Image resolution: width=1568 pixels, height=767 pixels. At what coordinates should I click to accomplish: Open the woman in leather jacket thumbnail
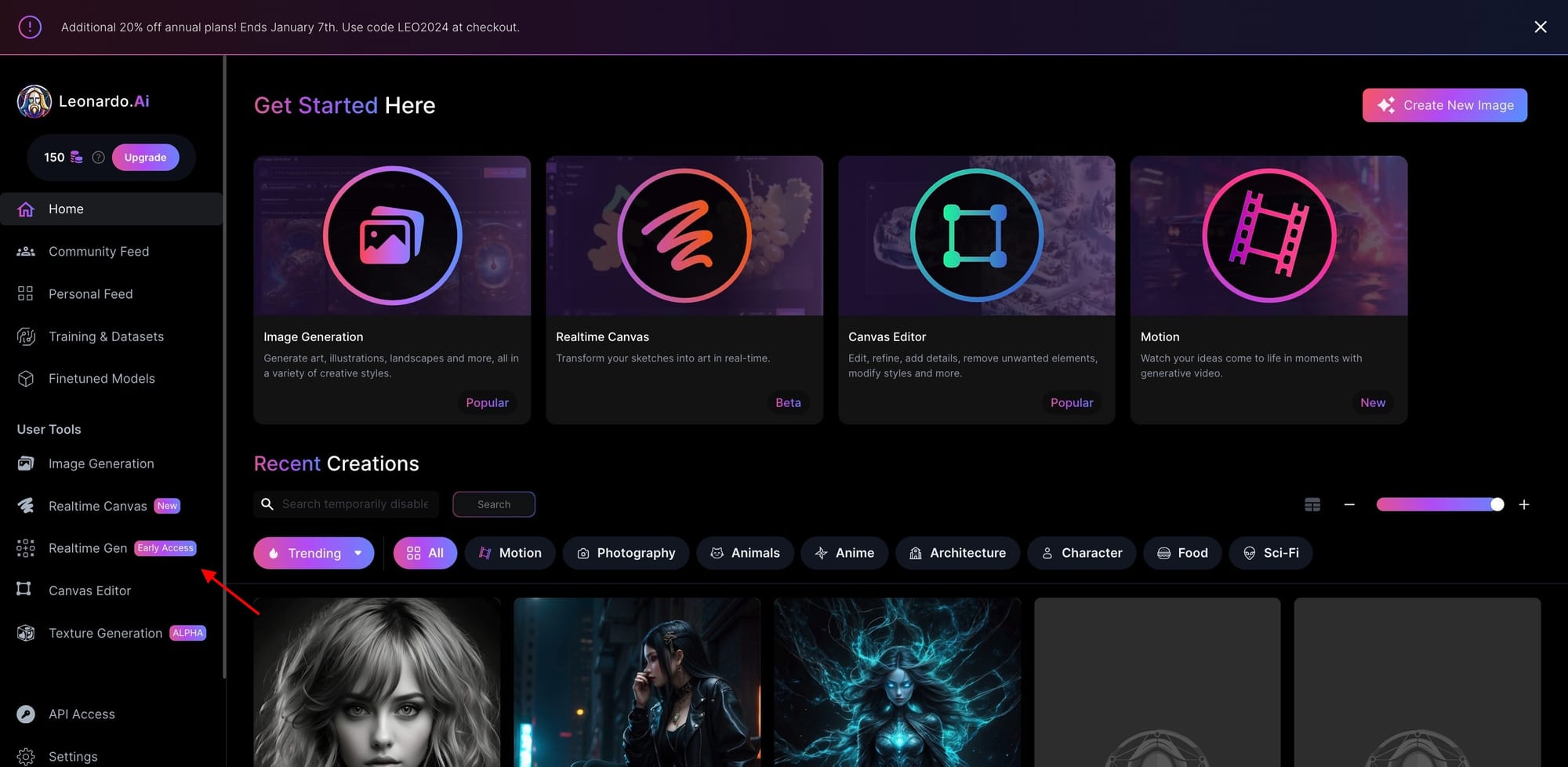[637, 682]
